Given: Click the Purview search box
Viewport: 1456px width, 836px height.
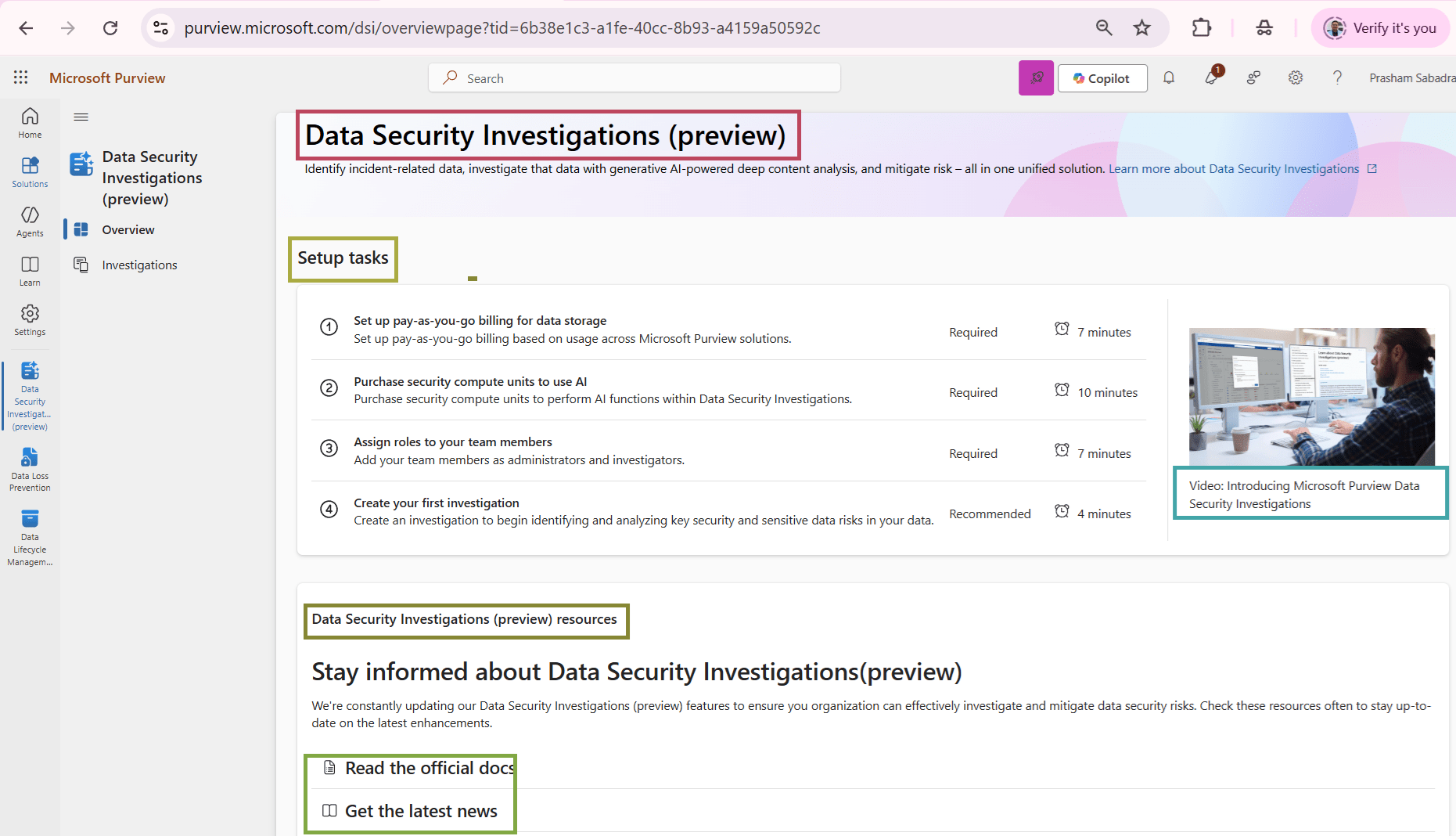Looking at the screenshot, I should (634, 77).
